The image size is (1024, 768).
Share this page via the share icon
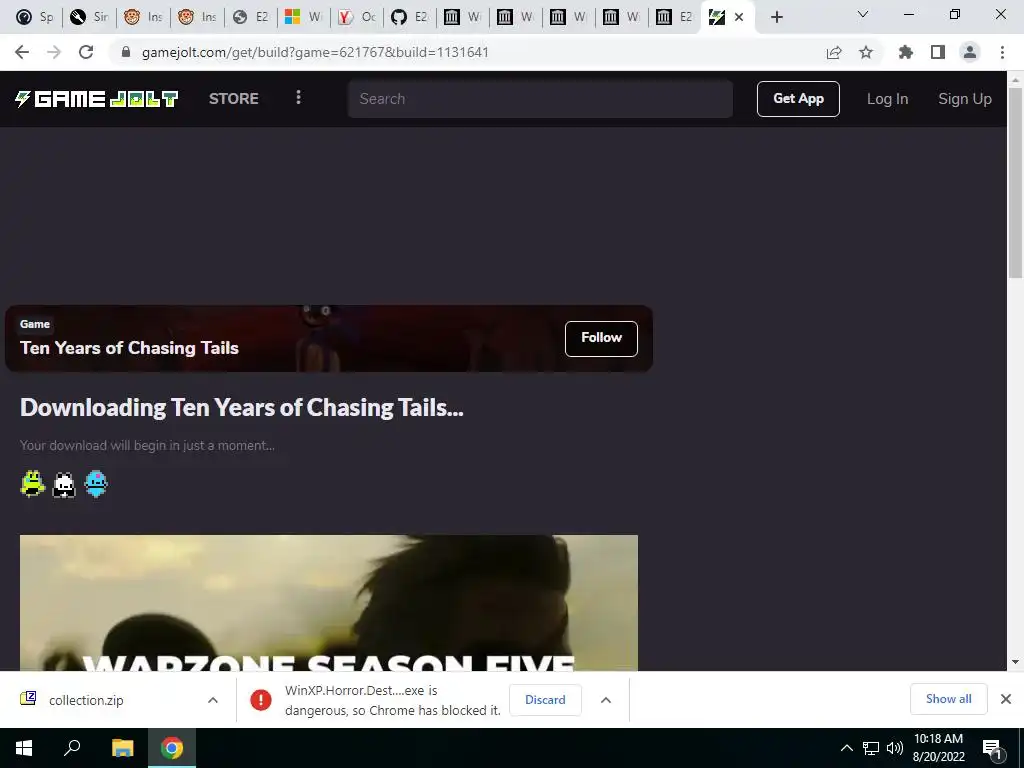click(x=834, y=52)
